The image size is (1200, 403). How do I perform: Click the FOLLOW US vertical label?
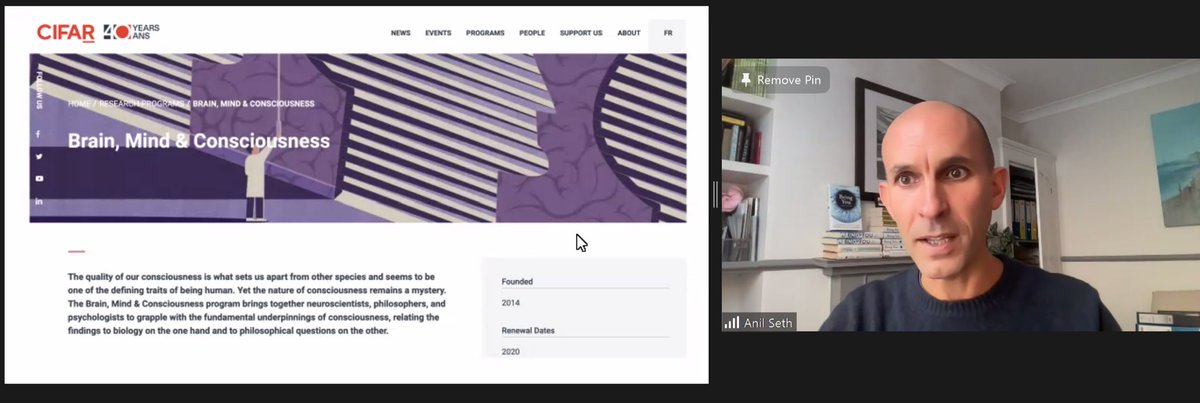pyautogui.click(x=40, y=90)
